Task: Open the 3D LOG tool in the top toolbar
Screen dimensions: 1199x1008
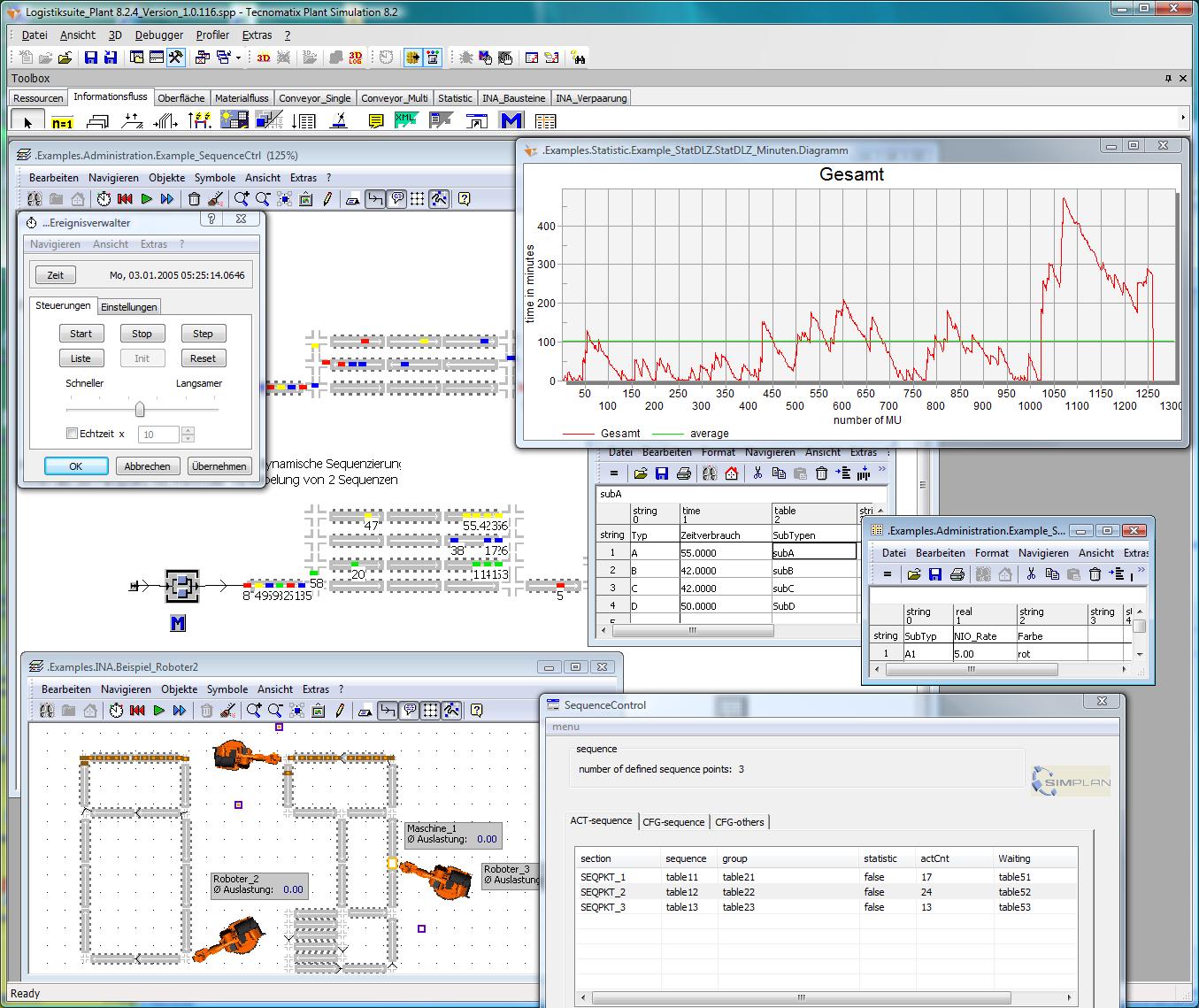Action: point(354,58)
